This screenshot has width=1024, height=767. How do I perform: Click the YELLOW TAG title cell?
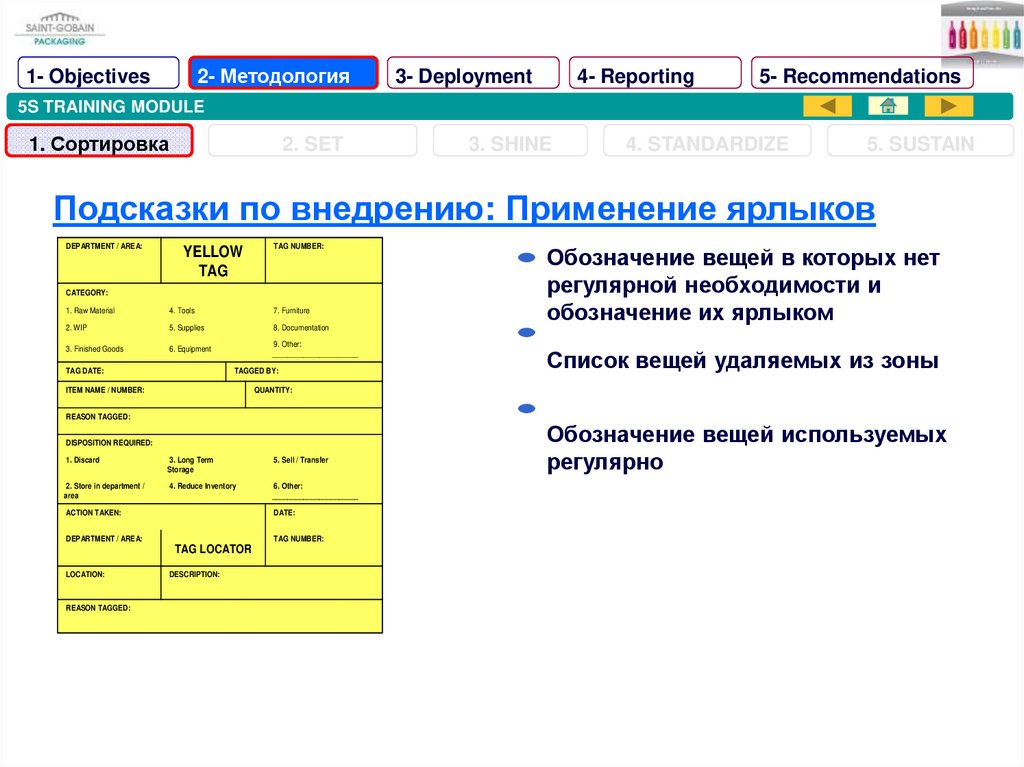[212, 261]
